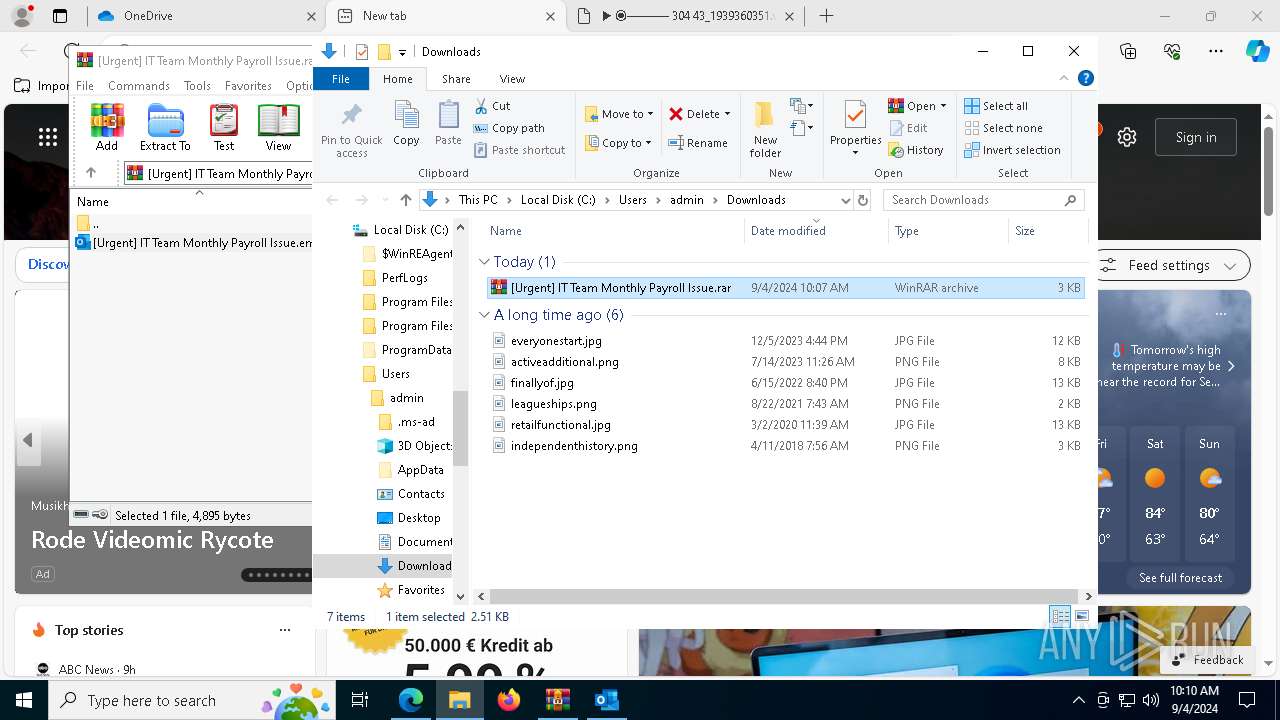
Task: Open Properties in the ribbon
Action: tap(855, 130)
